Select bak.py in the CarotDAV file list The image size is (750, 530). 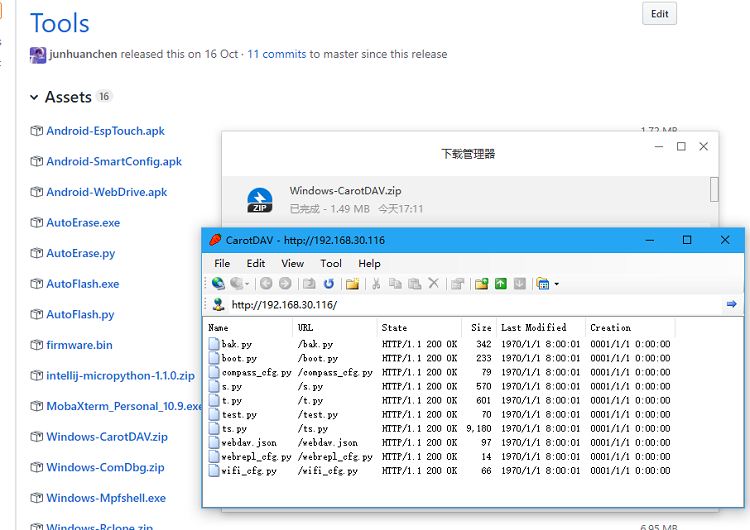[236, 344]
